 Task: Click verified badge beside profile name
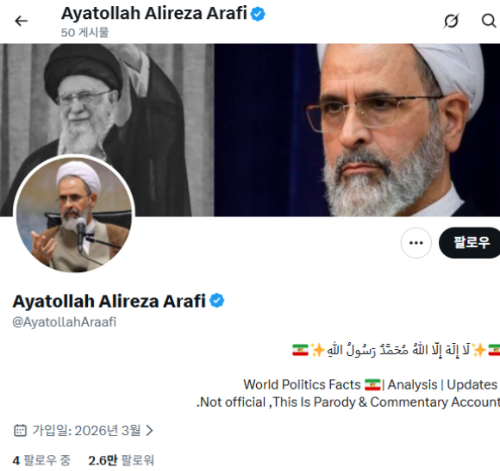tap(217, 301)
